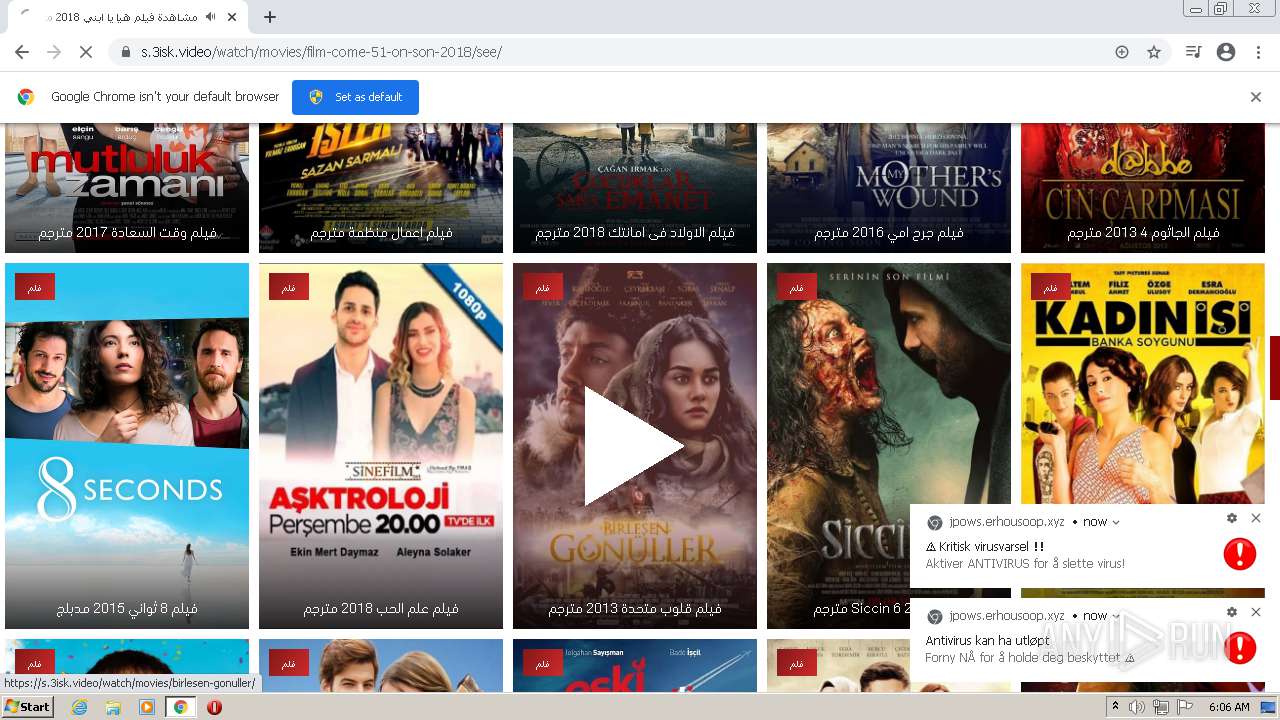
Task: Click Forny NÅ notification text
Action: (1030, 658)
